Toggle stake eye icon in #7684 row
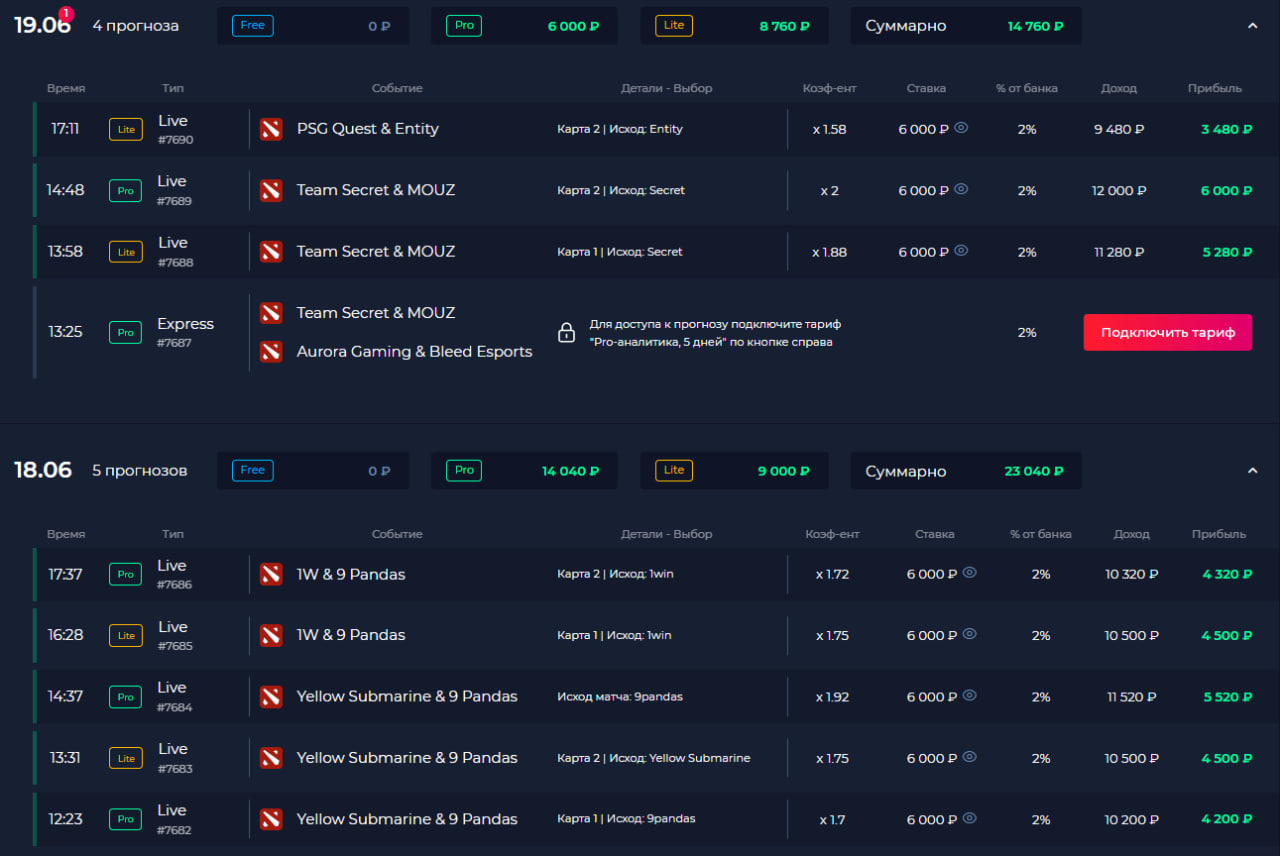 (969, 695)
